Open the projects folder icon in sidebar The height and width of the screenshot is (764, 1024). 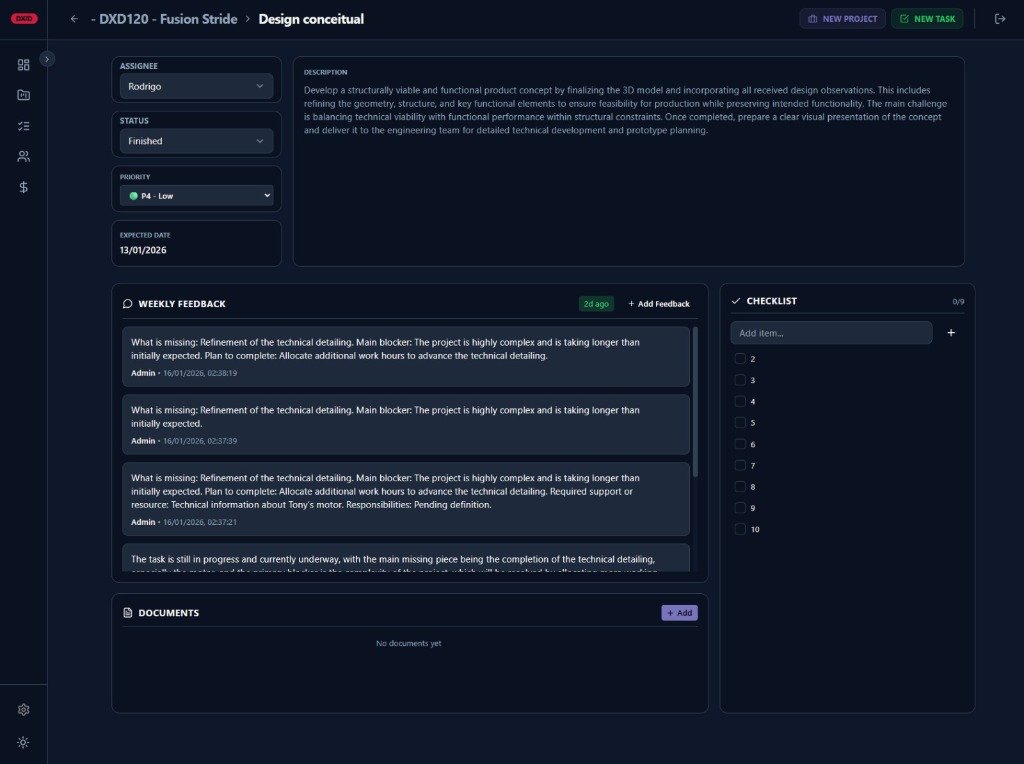[23, 95]
